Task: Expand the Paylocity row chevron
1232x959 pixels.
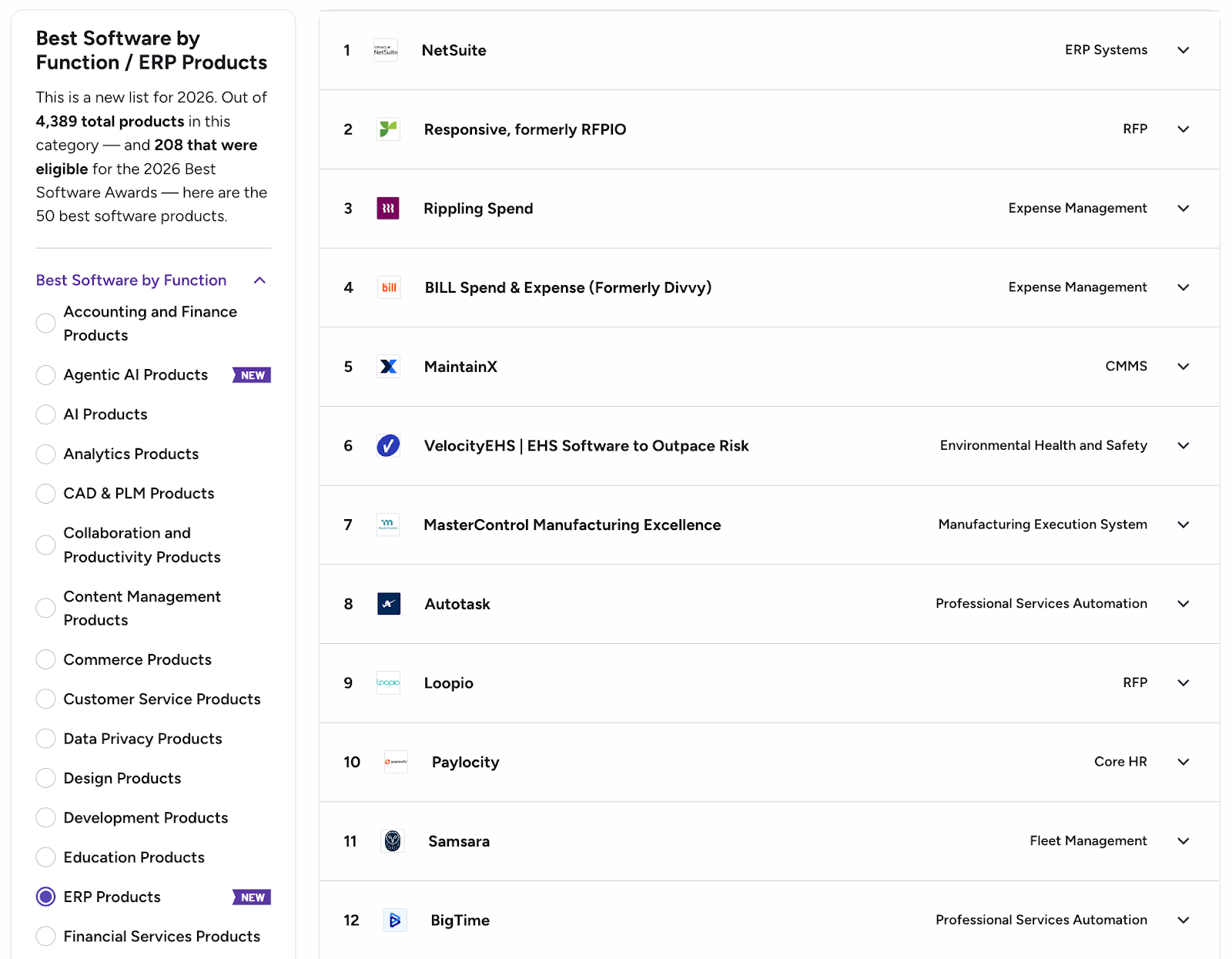Action: (x=1183, y=762)
